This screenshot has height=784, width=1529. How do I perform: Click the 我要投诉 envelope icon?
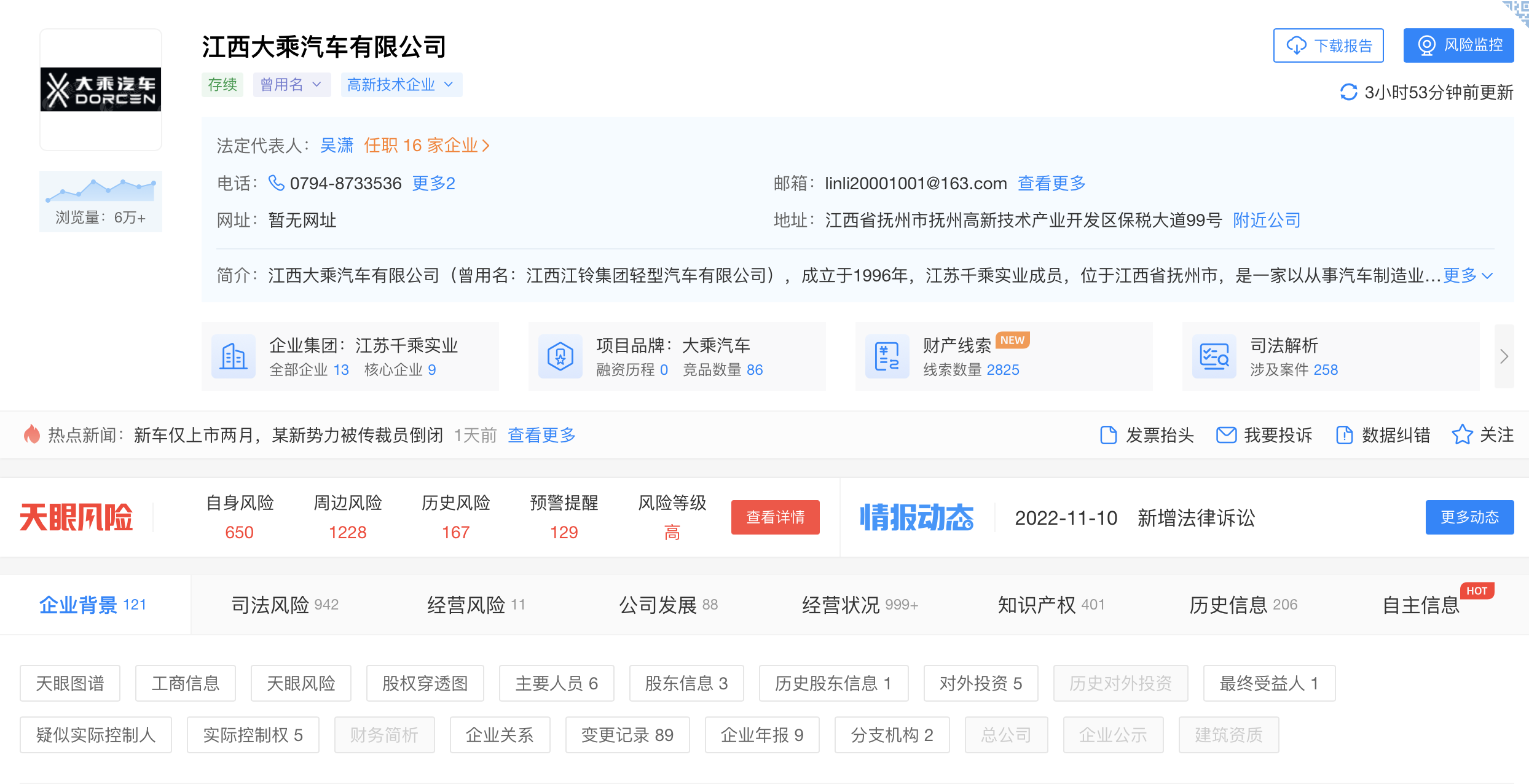1227,435
